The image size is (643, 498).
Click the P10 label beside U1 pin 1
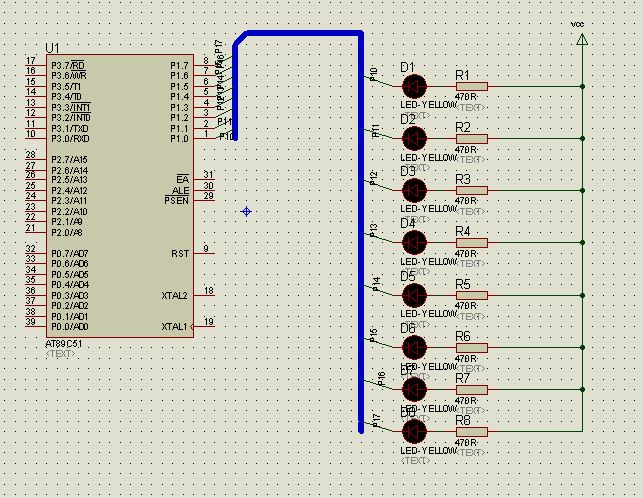226,136
